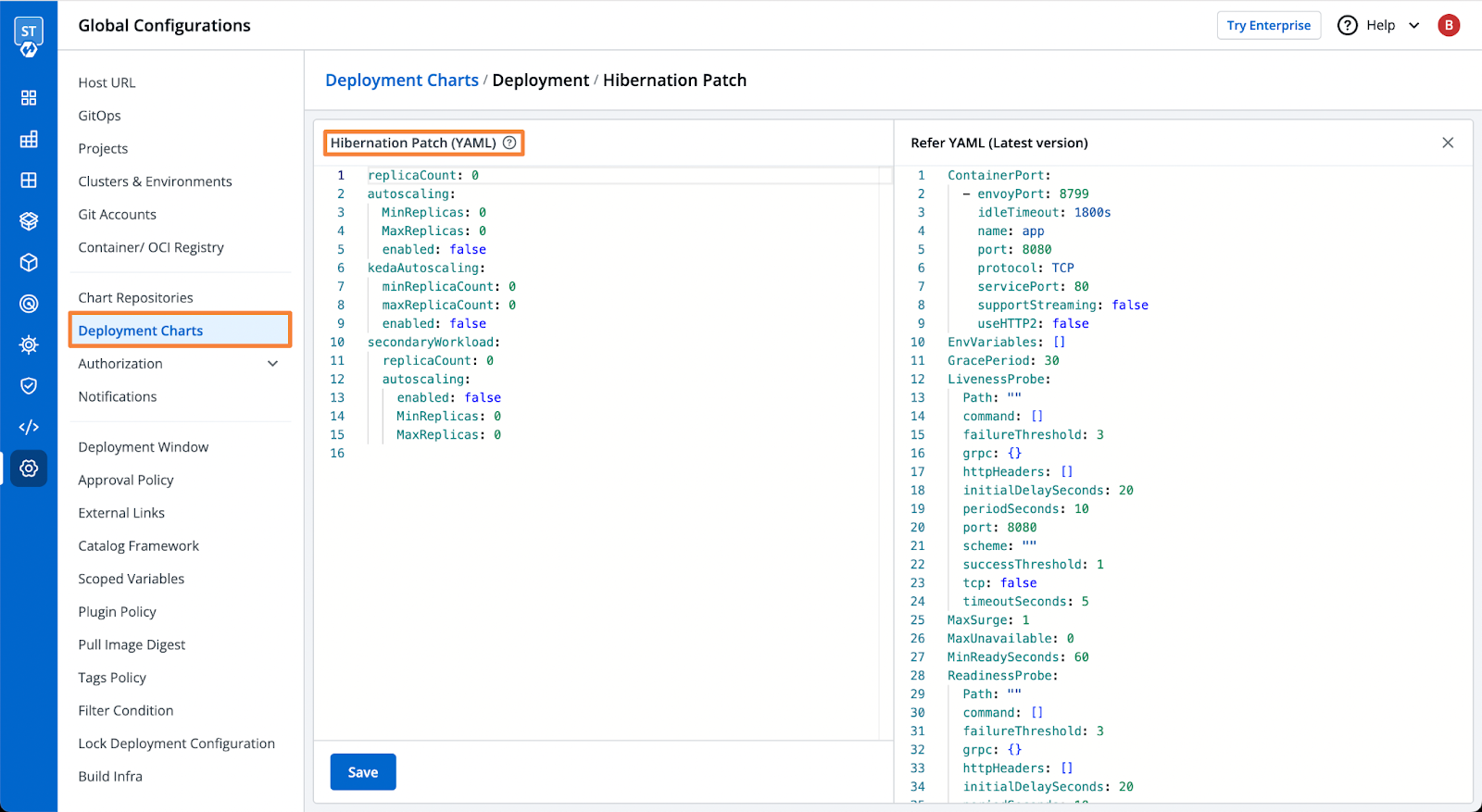Click the Devtron logo icon
The height and width of the screenshot is (812, 1482).
click(29, 36)
